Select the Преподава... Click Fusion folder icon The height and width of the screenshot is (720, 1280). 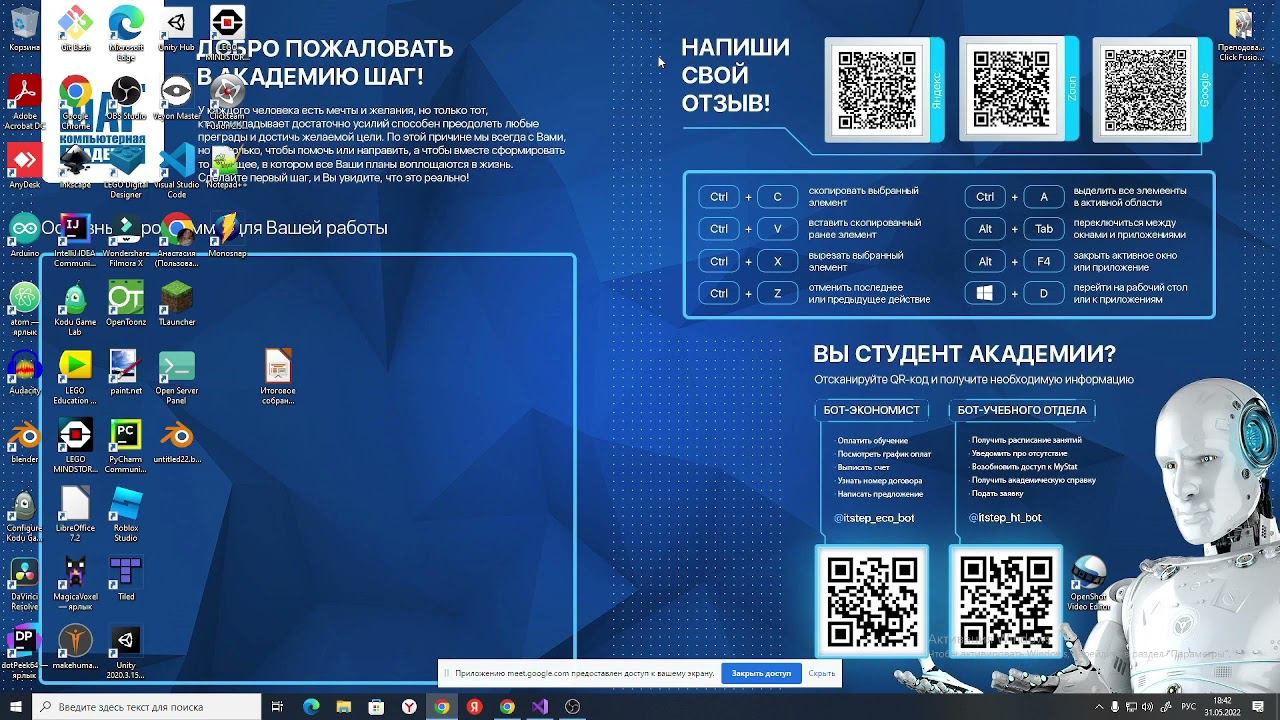coord(1240,34)
